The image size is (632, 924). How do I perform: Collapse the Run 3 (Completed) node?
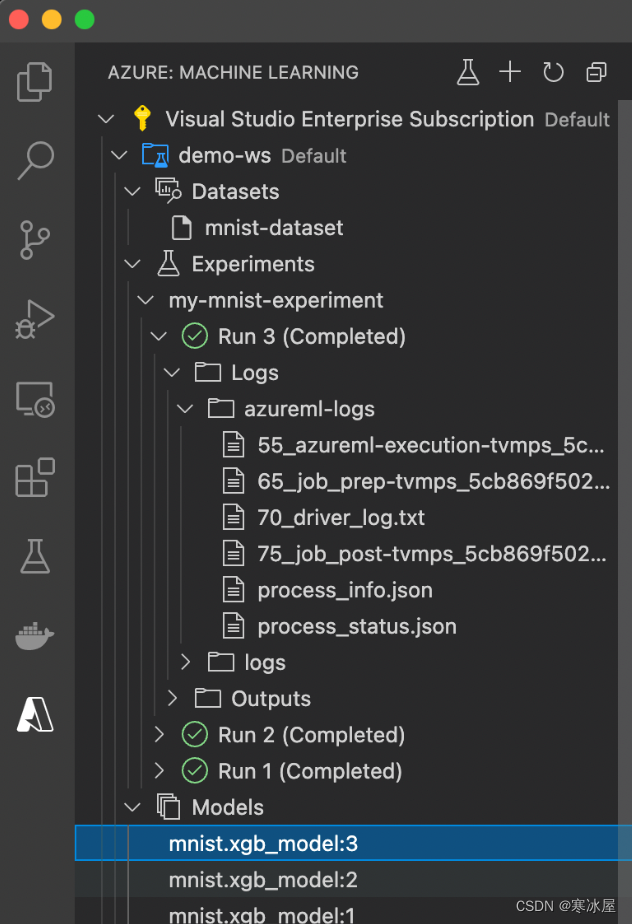pyautogui.click(x=159, y=336)
